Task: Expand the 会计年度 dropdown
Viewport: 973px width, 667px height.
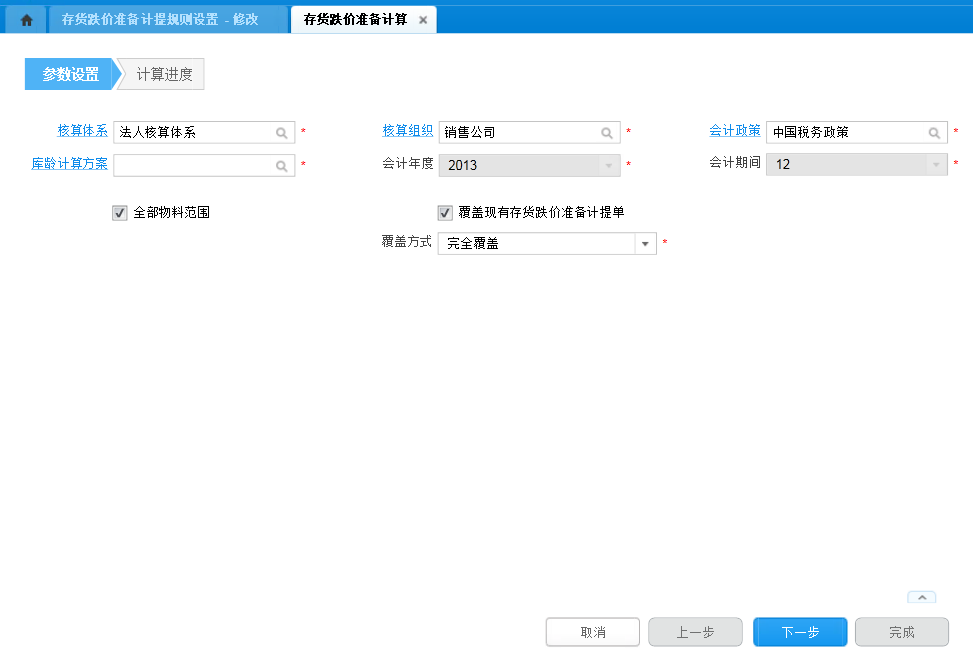Action: pos(607,165)
